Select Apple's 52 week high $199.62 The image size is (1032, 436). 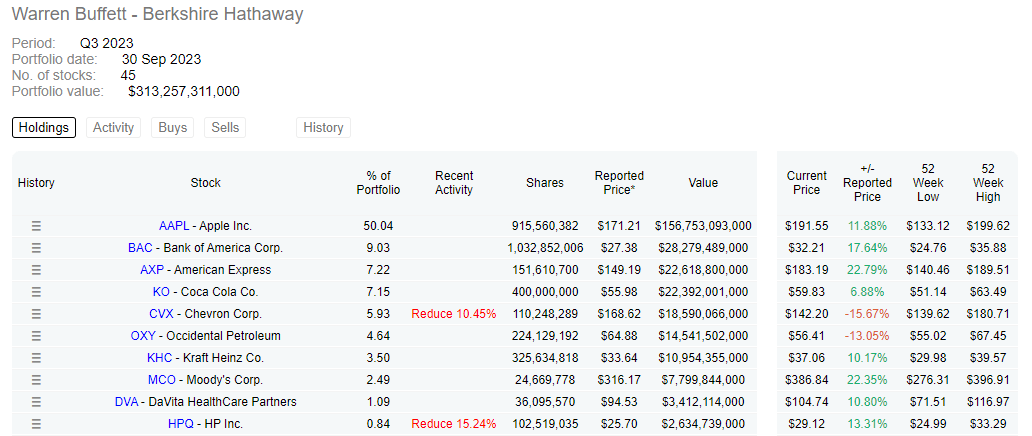[988, 226]
